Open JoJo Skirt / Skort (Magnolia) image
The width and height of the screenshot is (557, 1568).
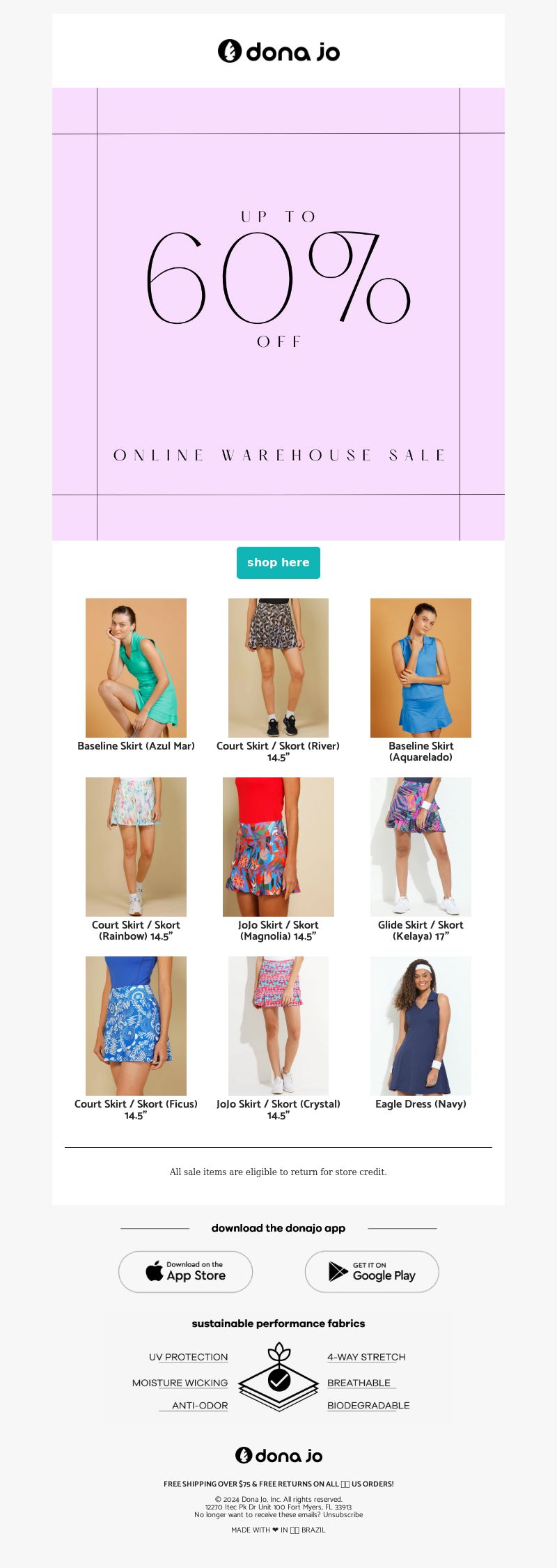[x=278, y=847]
